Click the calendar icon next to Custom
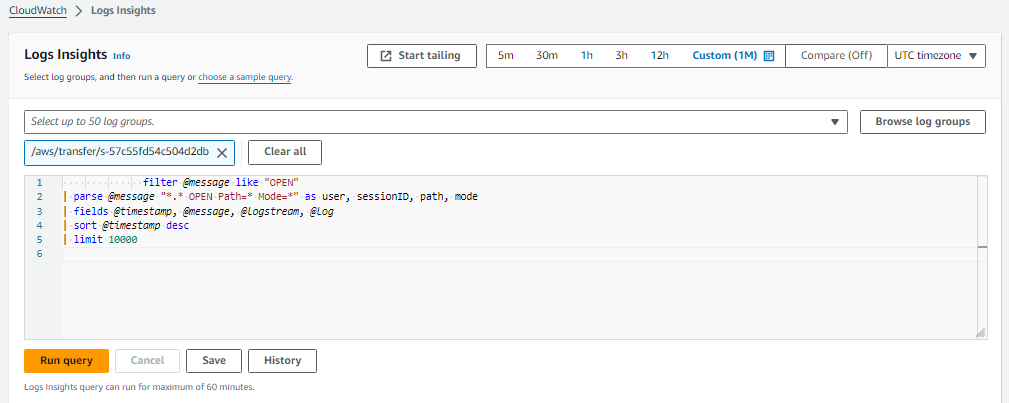 [x=768, y=56]
